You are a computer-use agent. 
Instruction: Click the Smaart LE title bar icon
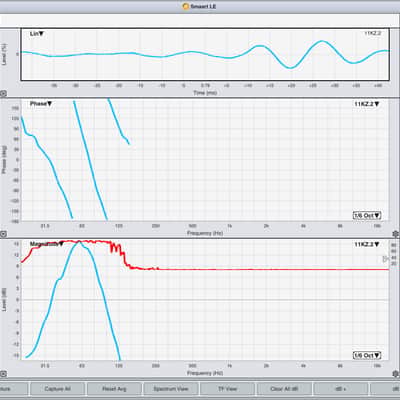pos(186,6)
